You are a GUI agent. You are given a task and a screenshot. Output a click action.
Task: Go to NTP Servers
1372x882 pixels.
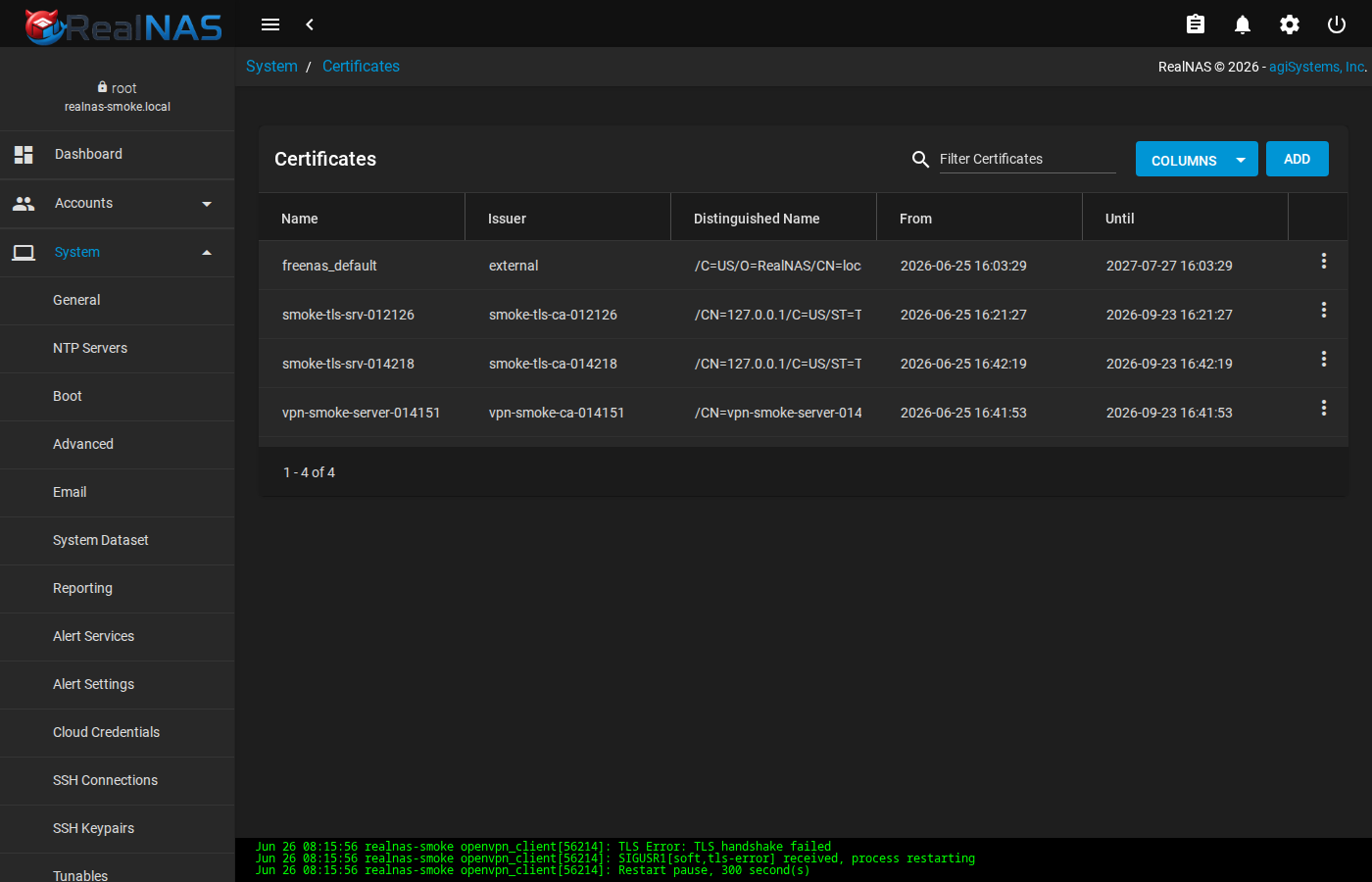point(118,348)
